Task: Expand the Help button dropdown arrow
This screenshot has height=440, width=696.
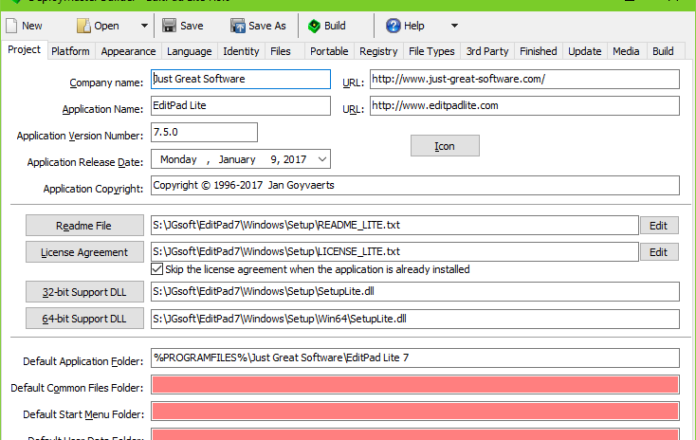Action: coord(454,26)
